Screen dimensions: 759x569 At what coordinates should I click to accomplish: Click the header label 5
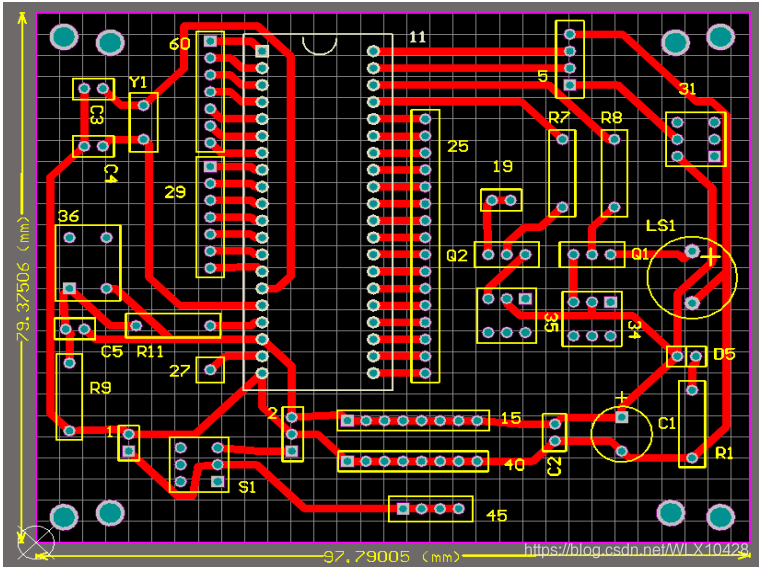(x=543, y=76)
